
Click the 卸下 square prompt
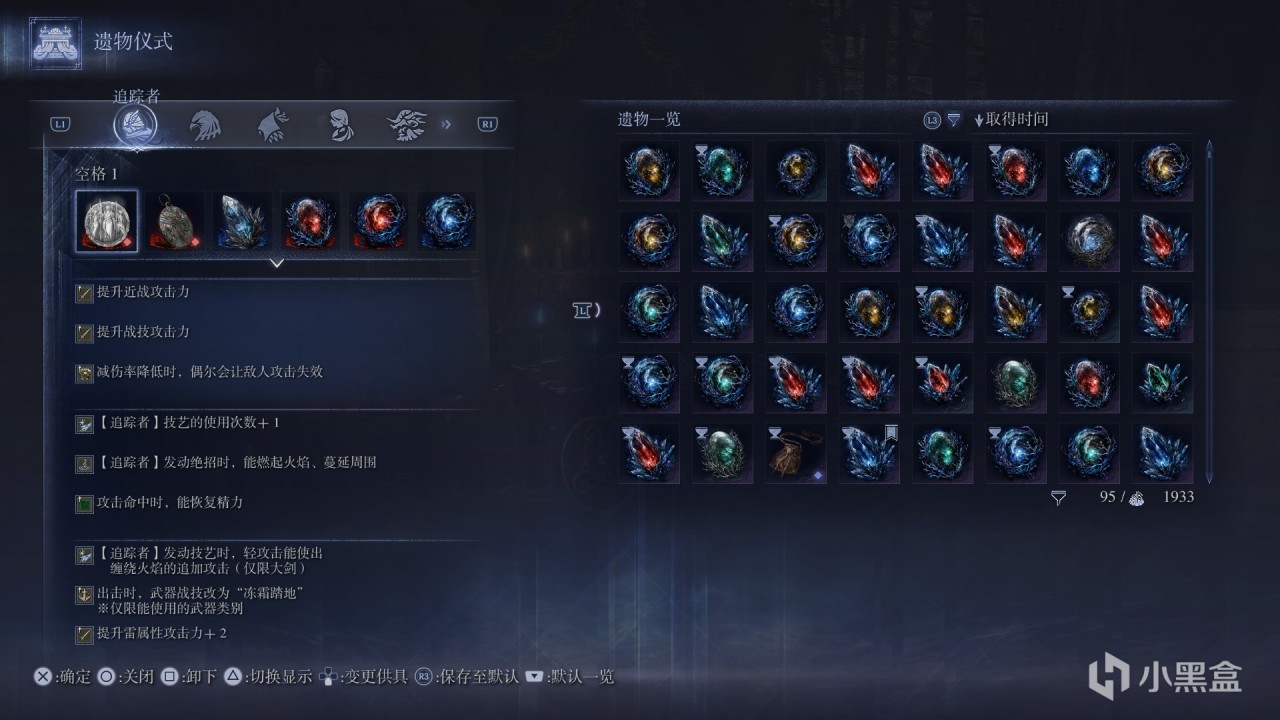(x=189, y=677)
